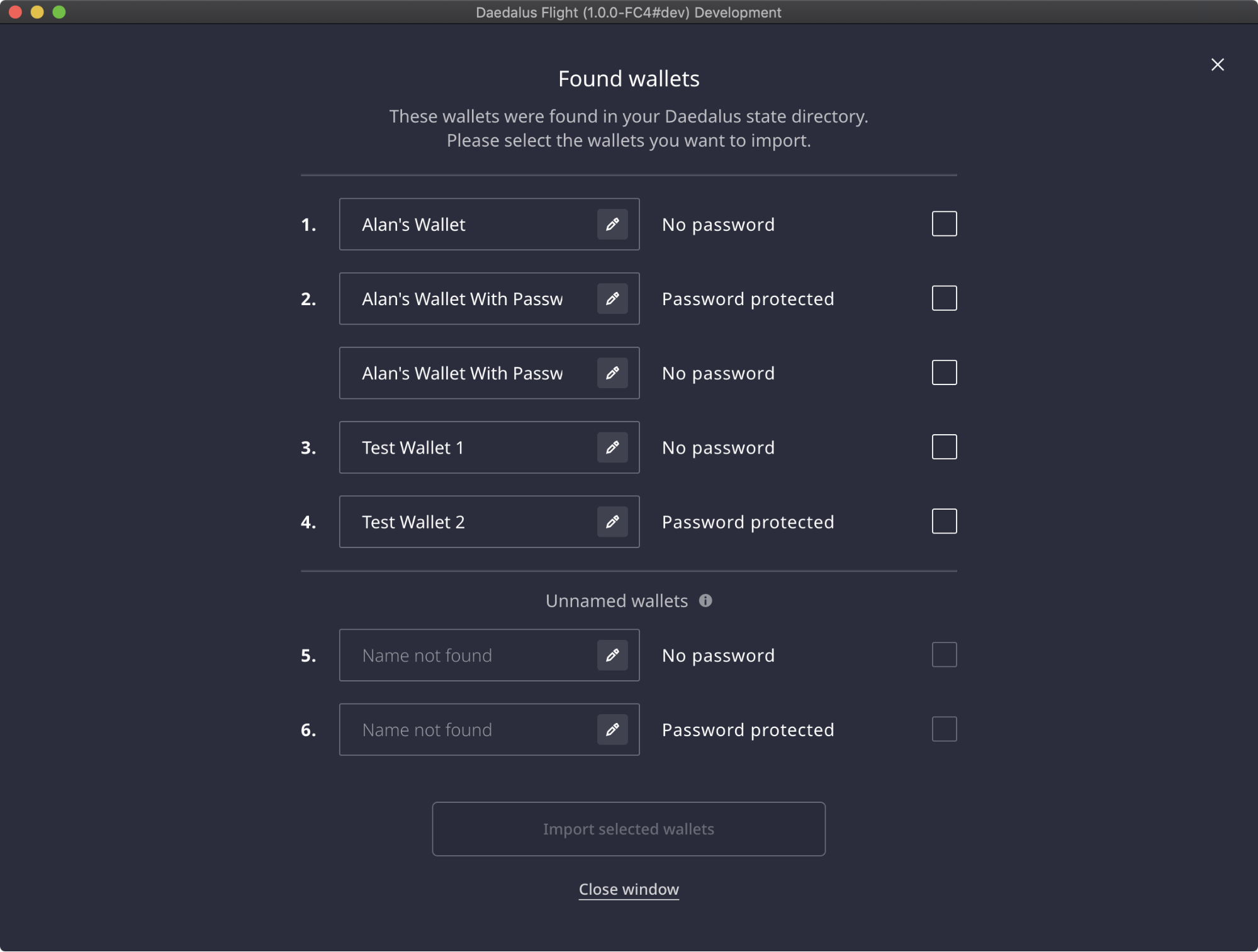Edit the name of Alan's Wallet with the pencil icon
Viewport: 1258px width, 952px height.
[612, 225]
